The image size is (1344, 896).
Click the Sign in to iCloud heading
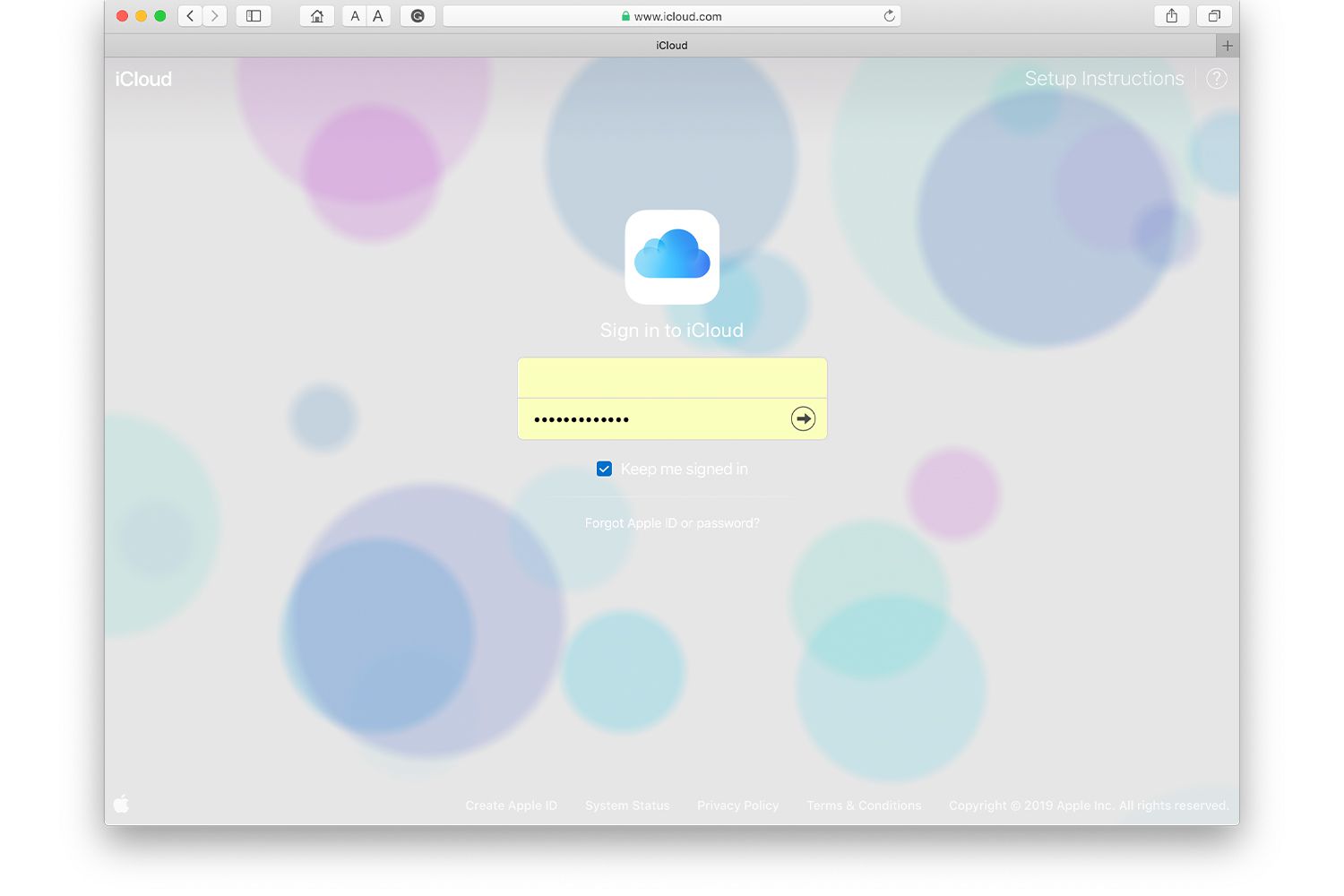pos(672,331)
